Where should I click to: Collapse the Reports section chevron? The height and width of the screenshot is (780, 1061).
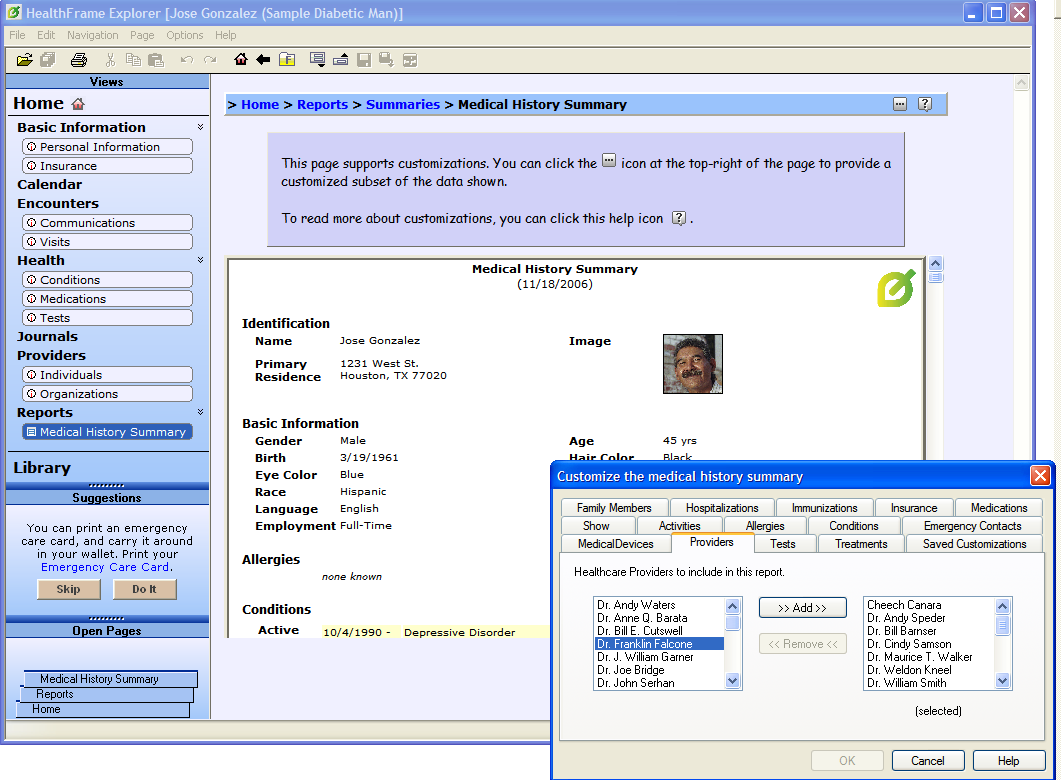coord(200,412)
